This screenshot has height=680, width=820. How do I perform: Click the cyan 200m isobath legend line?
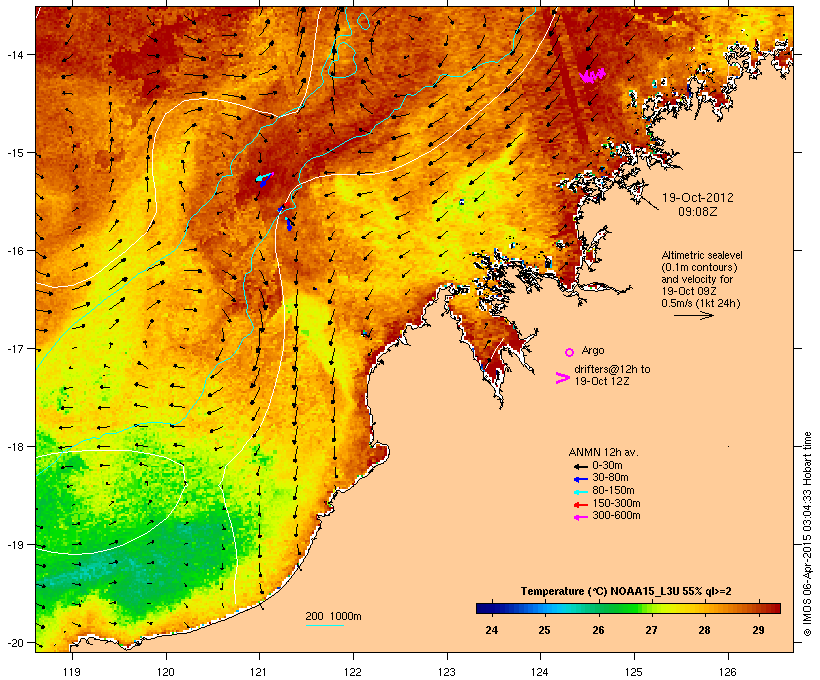pos(325,625)
